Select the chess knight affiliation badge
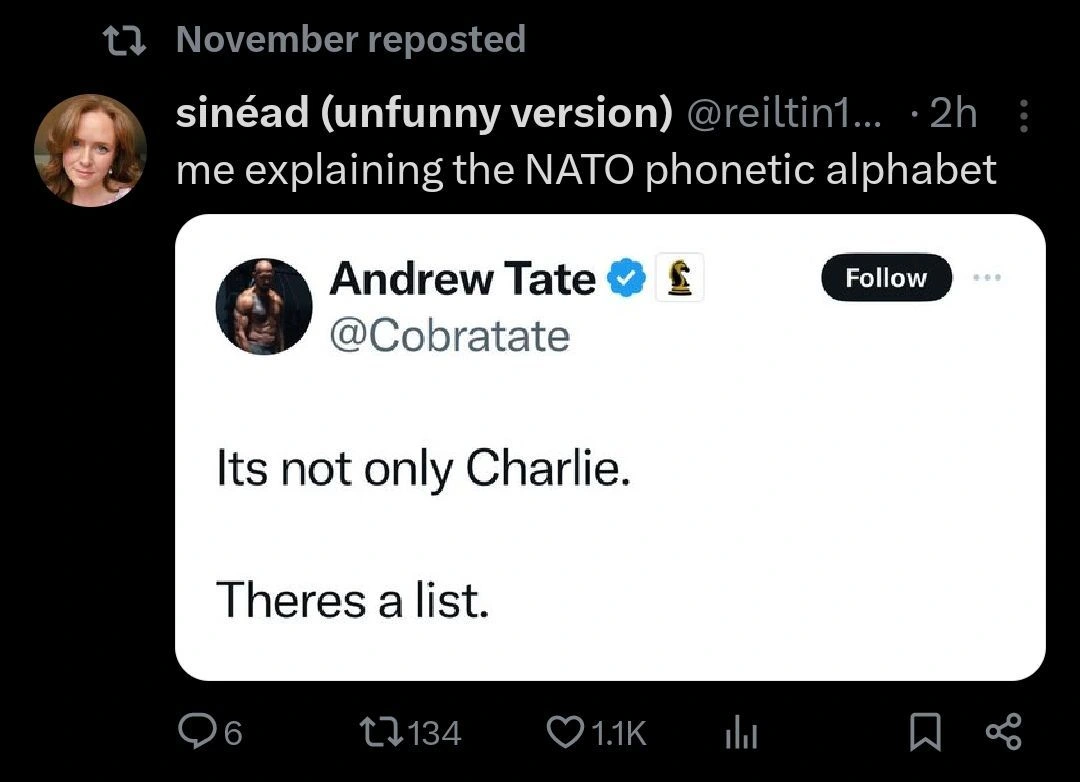Screen dimensions: 1080x782 (678, 278)
